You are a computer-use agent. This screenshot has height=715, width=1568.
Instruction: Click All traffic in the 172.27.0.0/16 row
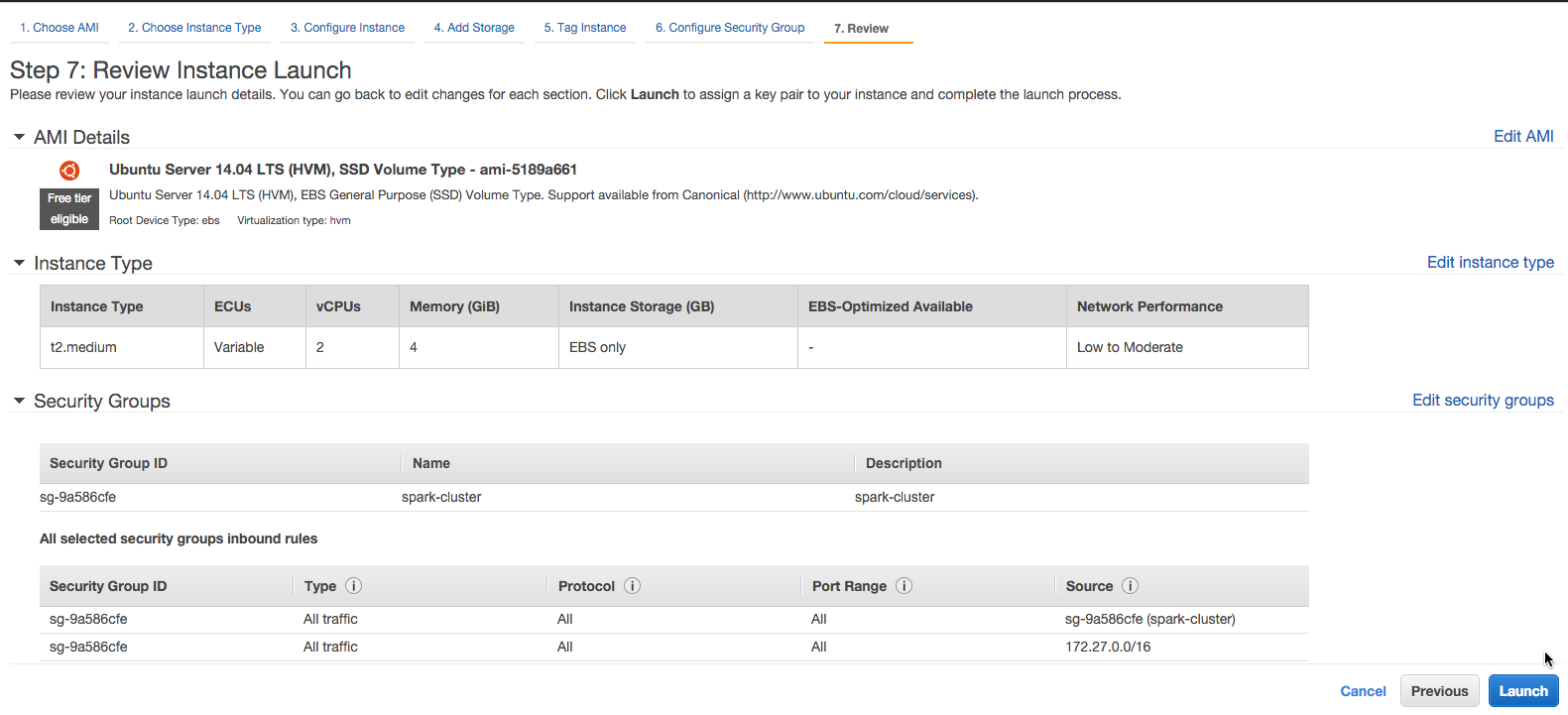330,647
